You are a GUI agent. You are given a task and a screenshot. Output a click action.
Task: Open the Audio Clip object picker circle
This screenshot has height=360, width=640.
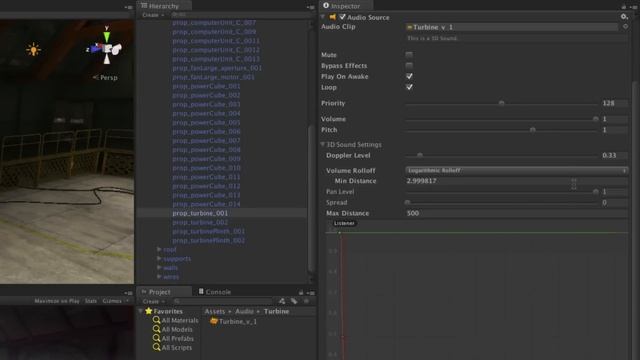pos(625,27)
